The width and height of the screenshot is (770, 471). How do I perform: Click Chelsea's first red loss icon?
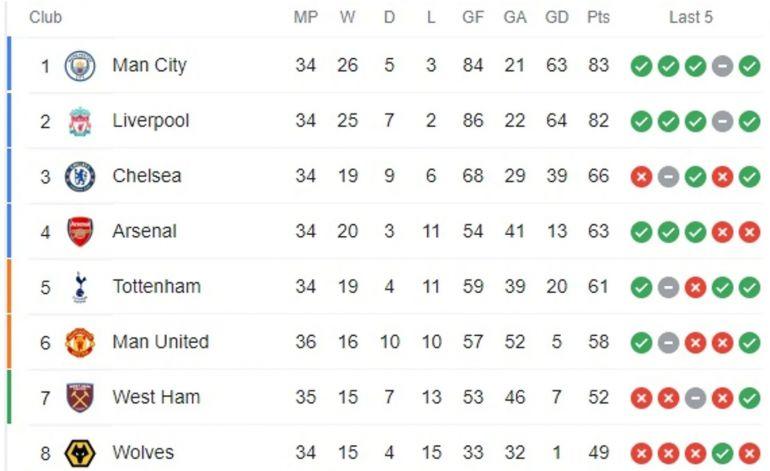point(641,176)
